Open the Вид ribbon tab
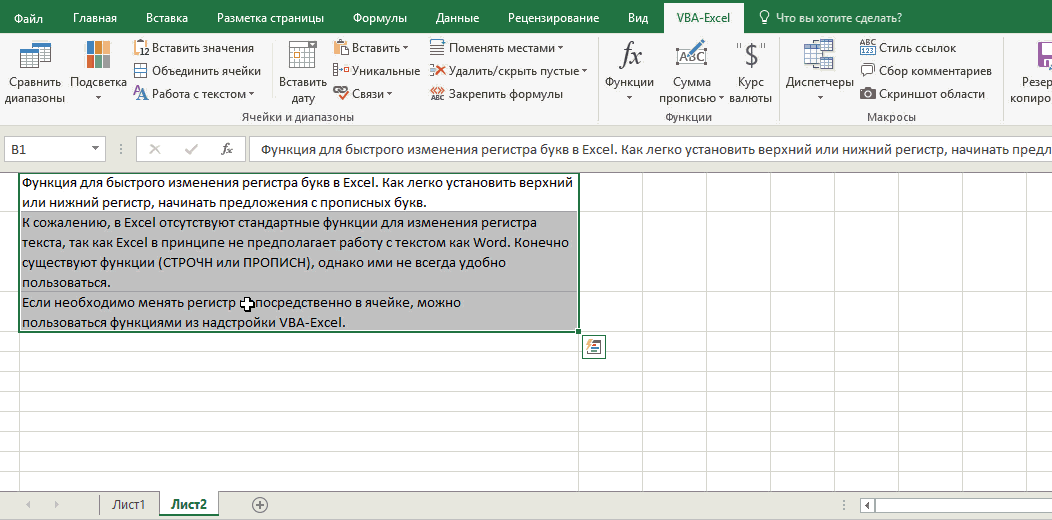Image resolution: width=1052 pixels, height=520 pixels. [x=638, y=18]
